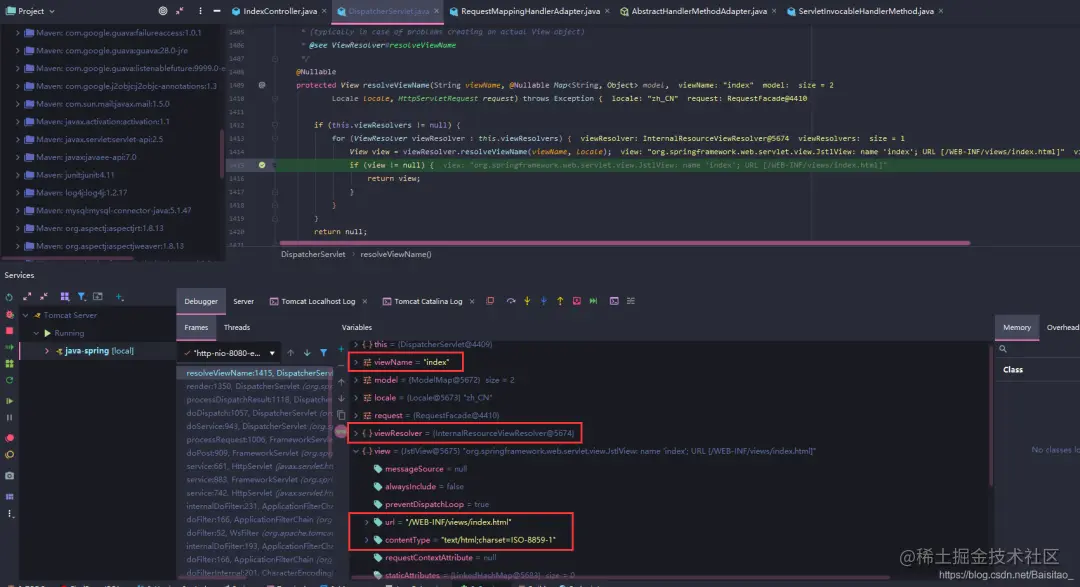Click camera thread dump icon
The height and width of the screenshot is (587, 1080).
(10, 476)
